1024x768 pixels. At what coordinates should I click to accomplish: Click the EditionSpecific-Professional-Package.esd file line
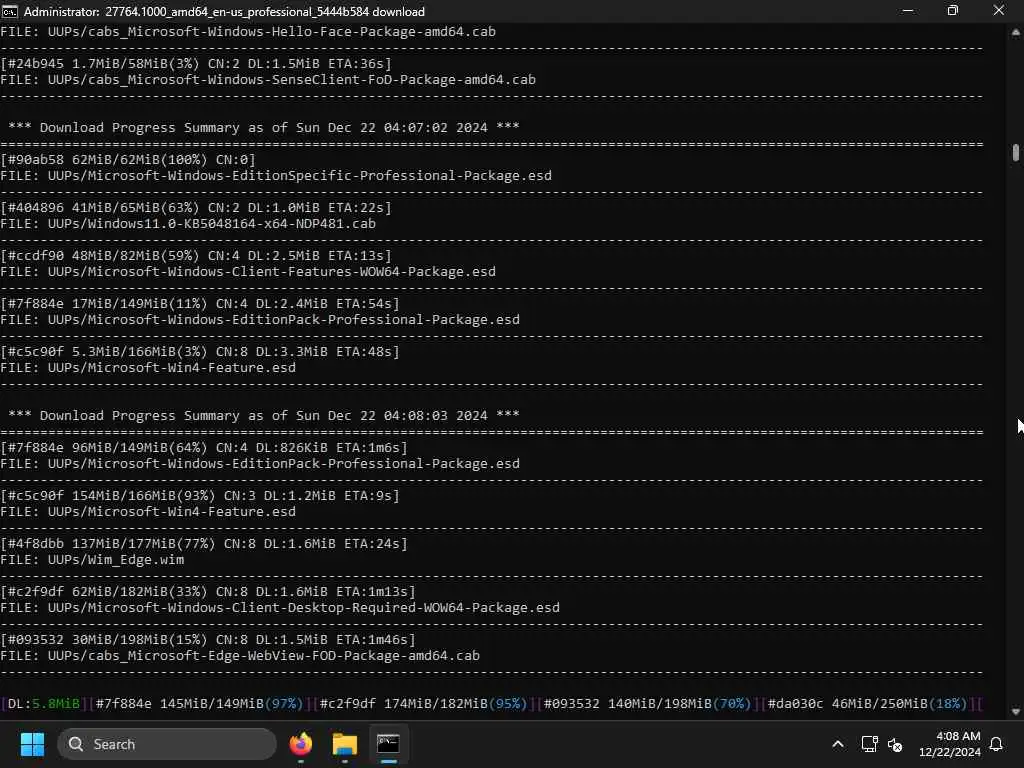pyautogui.click(x=276, y=176)
